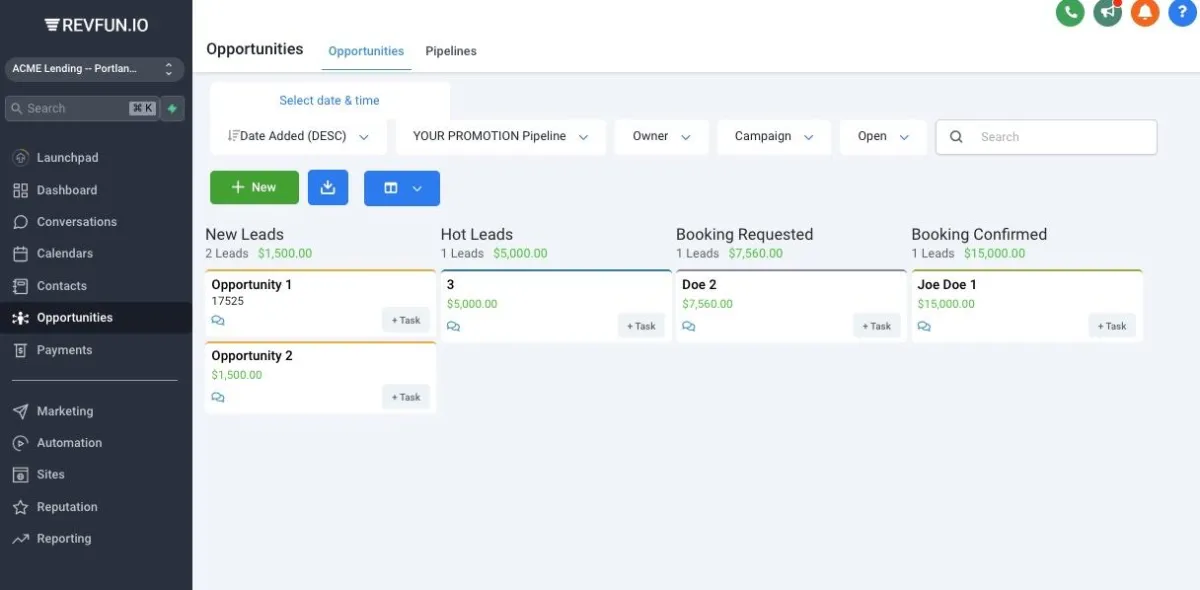1200x590 pixels.
Task: Switch to the Pipelines tab
Action: 451,51
